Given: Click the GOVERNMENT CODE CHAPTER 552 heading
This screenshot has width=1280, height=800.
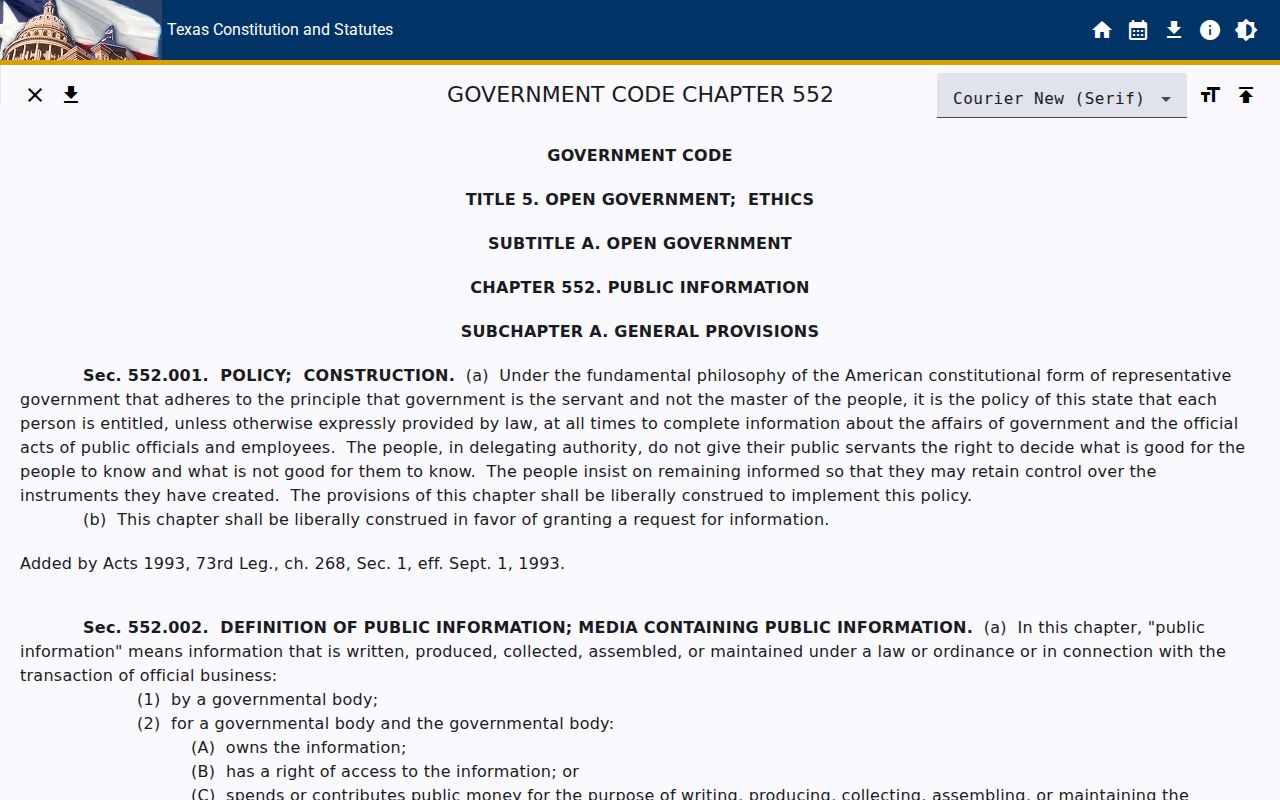Looking at the screenshot, I should 640,95.
